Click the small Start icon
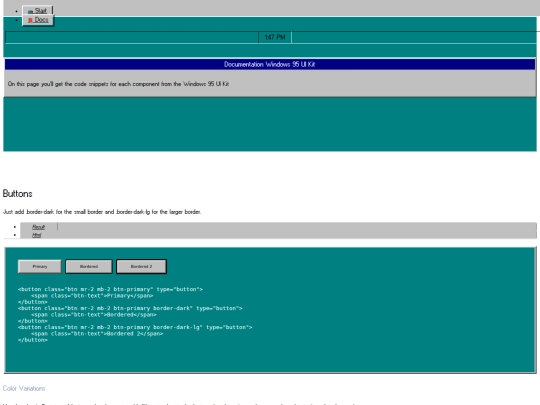Image resolution: width=540 pixels, height=405 pixels. [x=30, y=11]
